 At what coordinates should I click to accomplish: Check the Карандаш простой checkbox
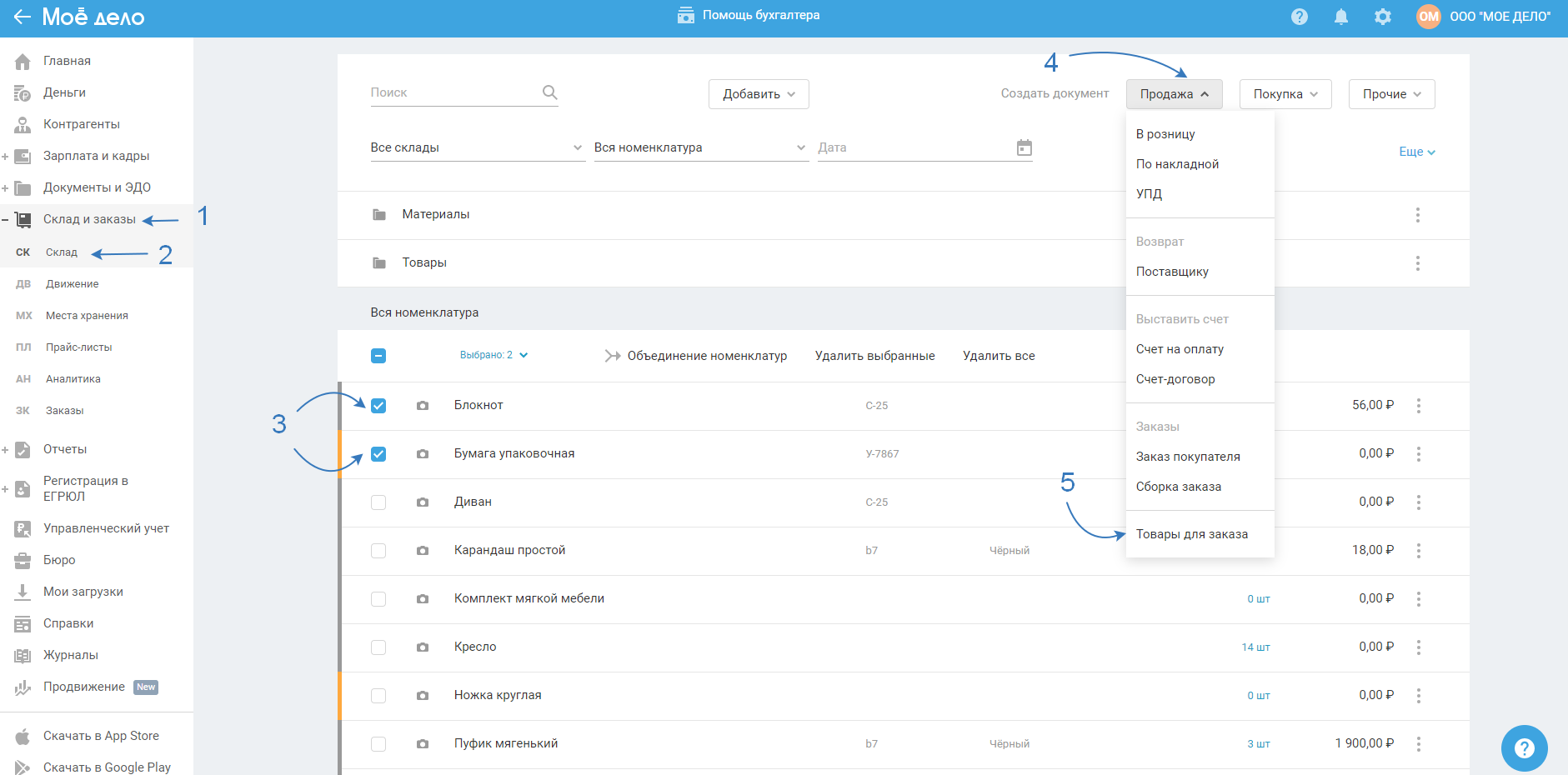pyautogui.click(x=378, y=551)
